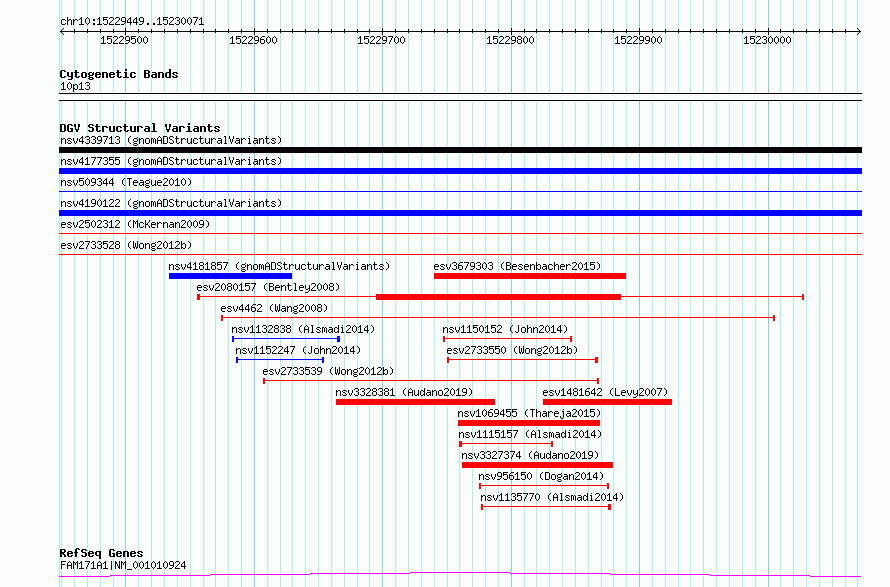Image resolution: width=890 pixels, height=587 pixels.
Task: Click esv2502312 McKernan2009 variant label
Action: point(135,224)
